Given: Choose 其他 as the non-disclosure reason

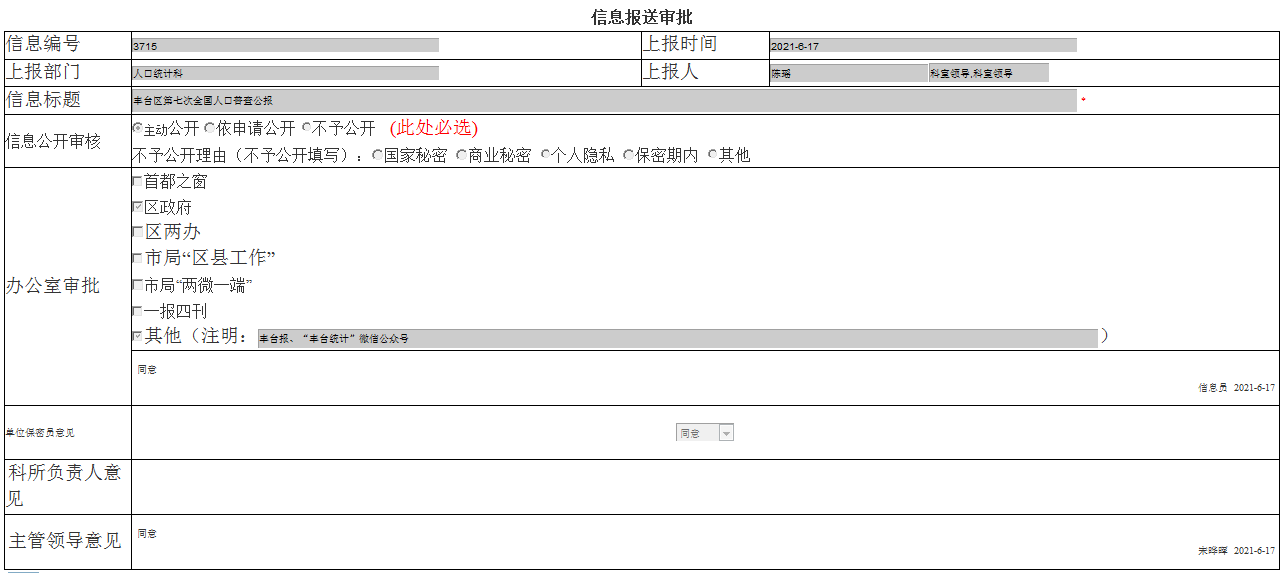Looking at the screenshot, I should coord(713,155).
